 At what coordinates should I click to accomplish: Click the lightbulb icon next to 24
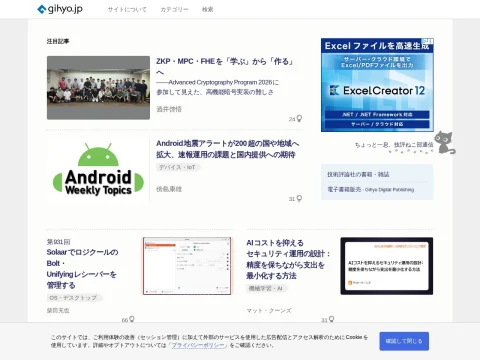299,118
